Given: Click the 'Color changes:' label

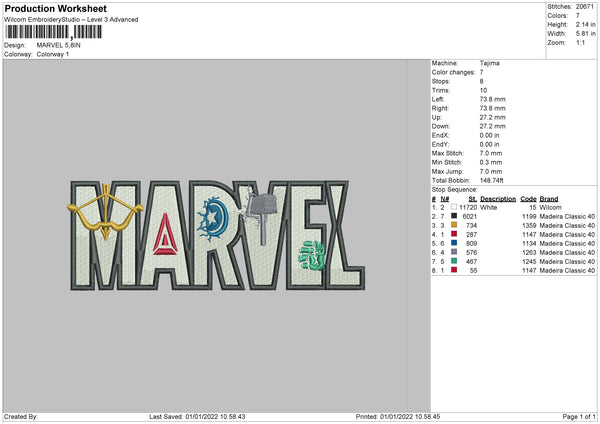Looking at the screenshot, I should (x=453, y=72).
